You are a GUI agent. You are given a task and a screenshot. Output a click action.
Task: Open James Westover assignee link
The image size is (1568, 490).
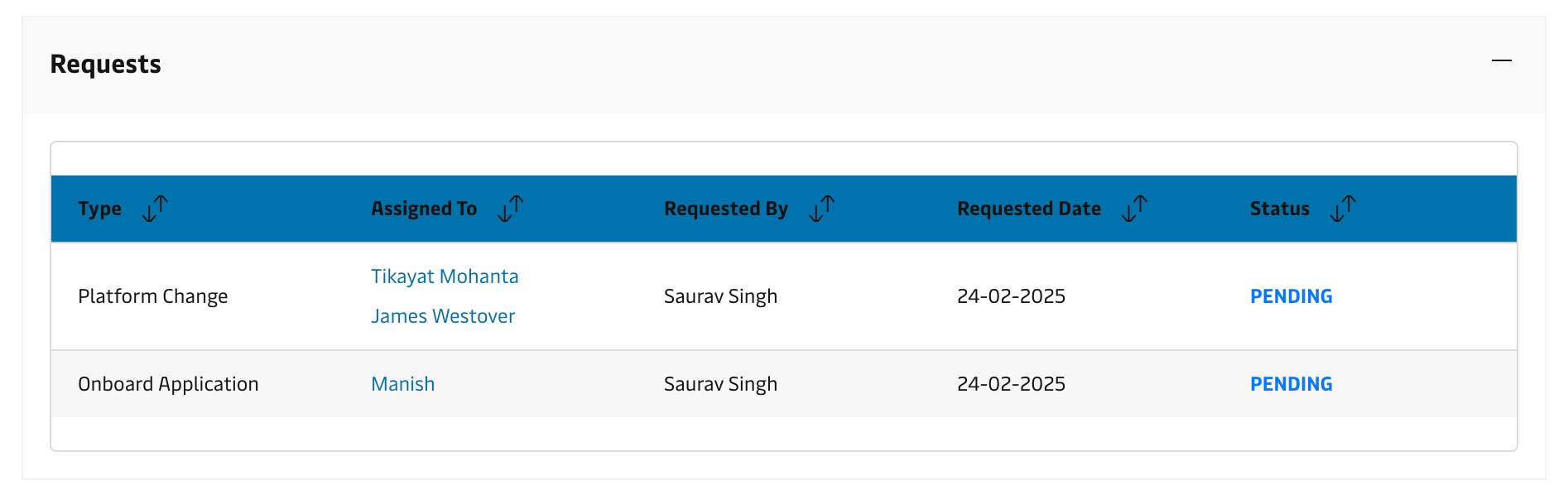coord(443,316)
